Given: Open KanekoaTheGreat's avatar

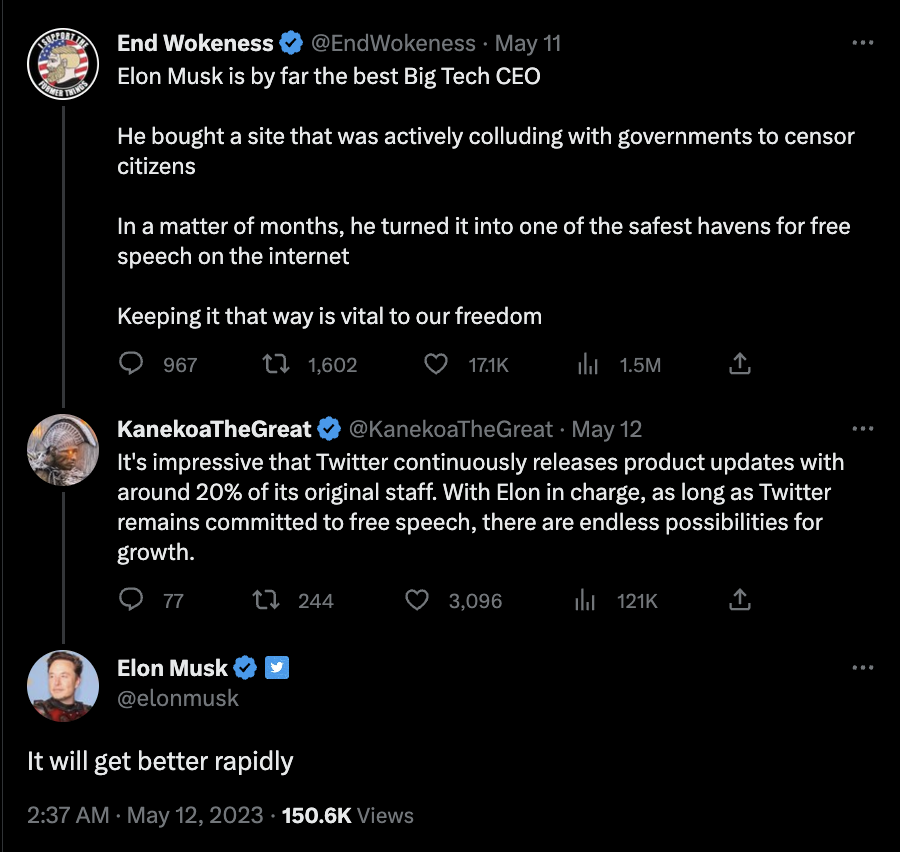Looking at the screenshot, I should [x=63, y=450].
